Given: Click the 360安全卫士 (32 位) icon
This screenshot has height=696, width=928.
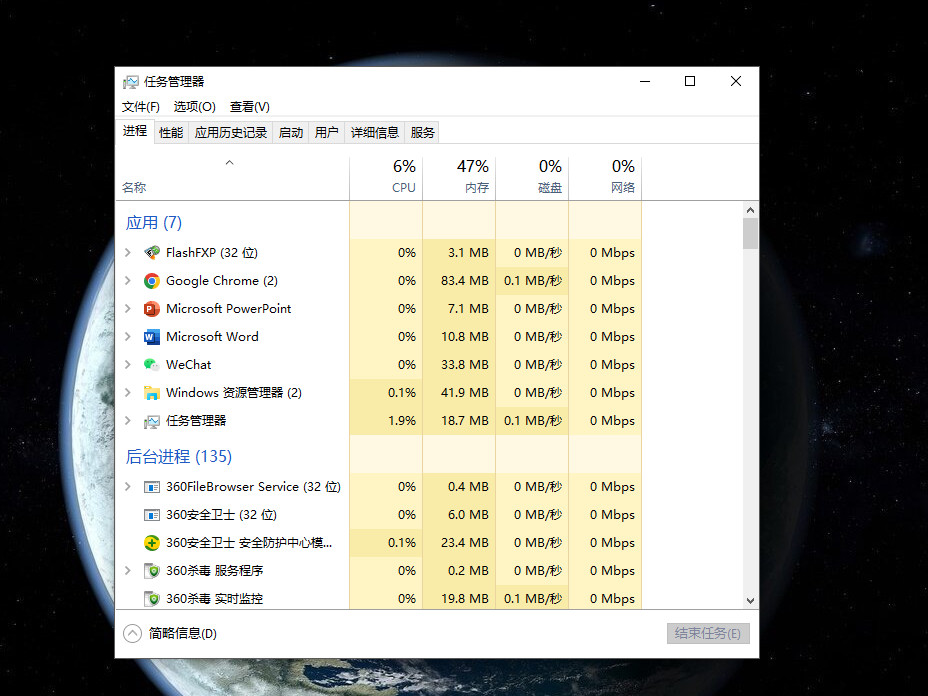Looking at the screenshot, I should [152, 515].
